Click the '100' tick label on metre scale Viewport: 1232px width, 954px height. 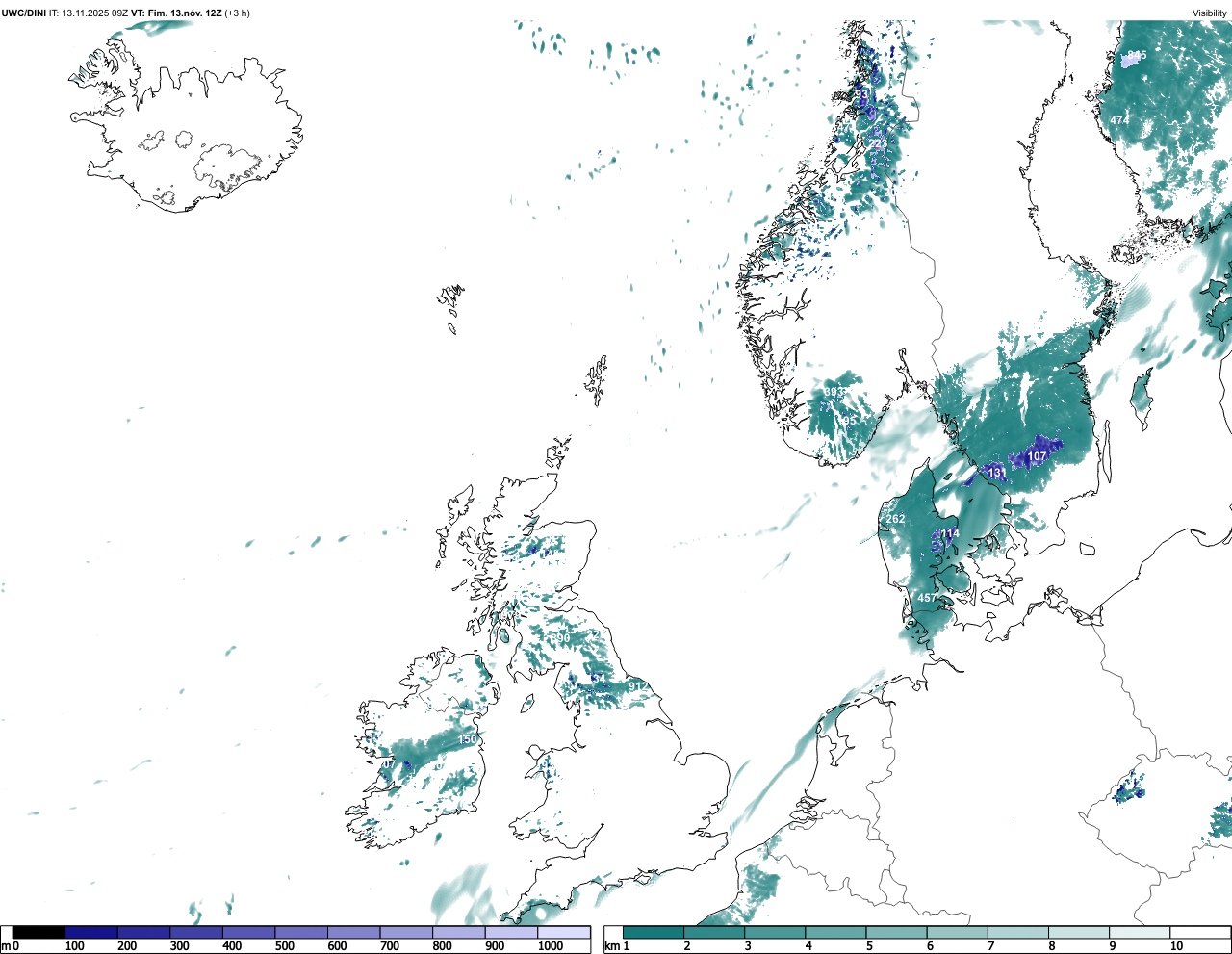(75, 946)
